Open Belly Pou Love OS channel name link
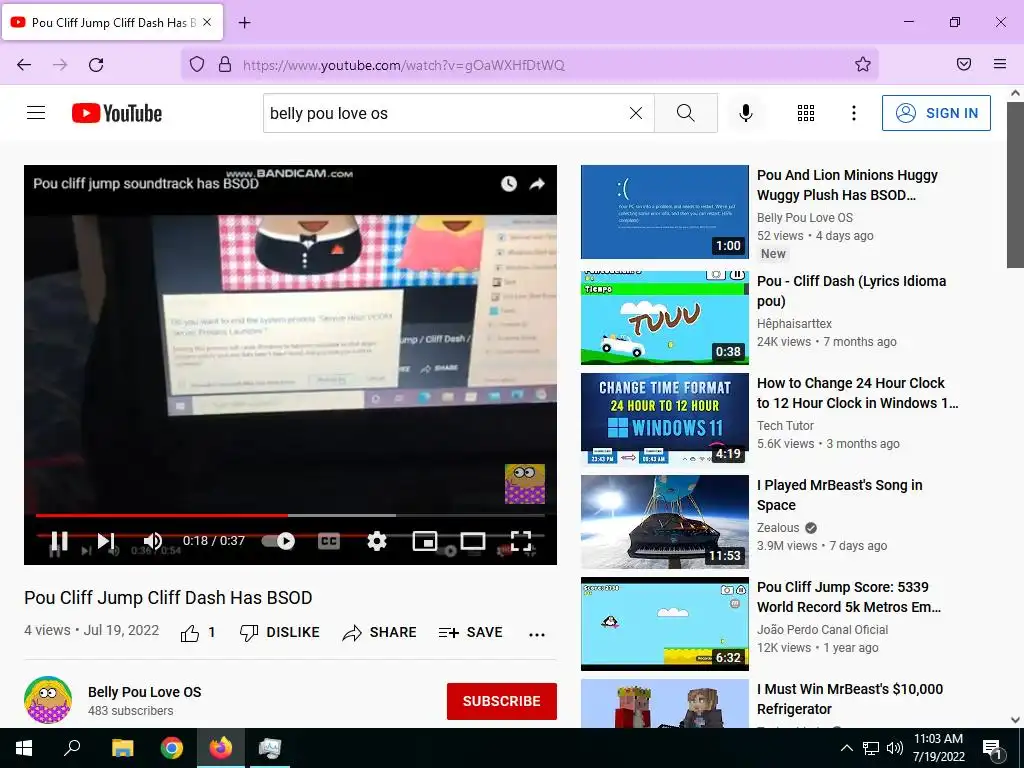Screen dimensions: 1024x768 click(145, 692)
